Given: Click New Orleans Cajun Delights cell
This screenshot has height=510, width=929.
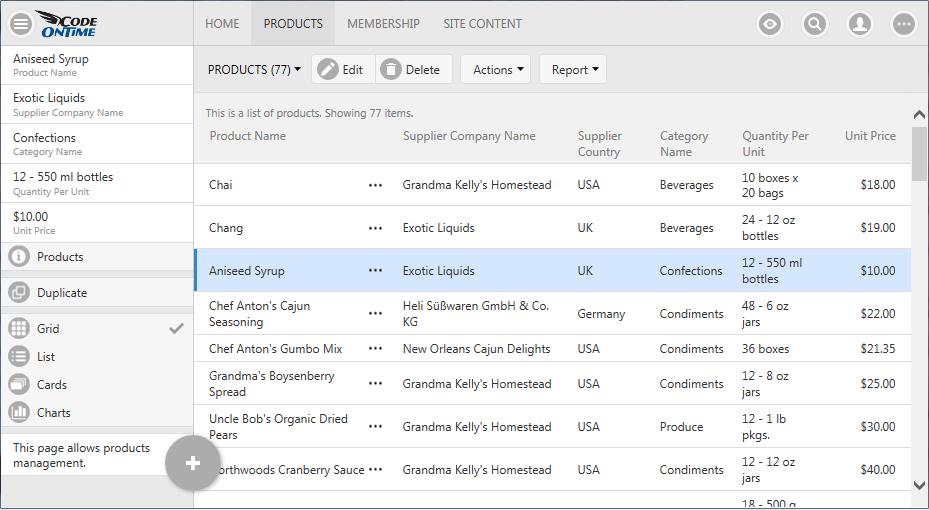Looking at the screenshot, I should [x=476, y=349].
